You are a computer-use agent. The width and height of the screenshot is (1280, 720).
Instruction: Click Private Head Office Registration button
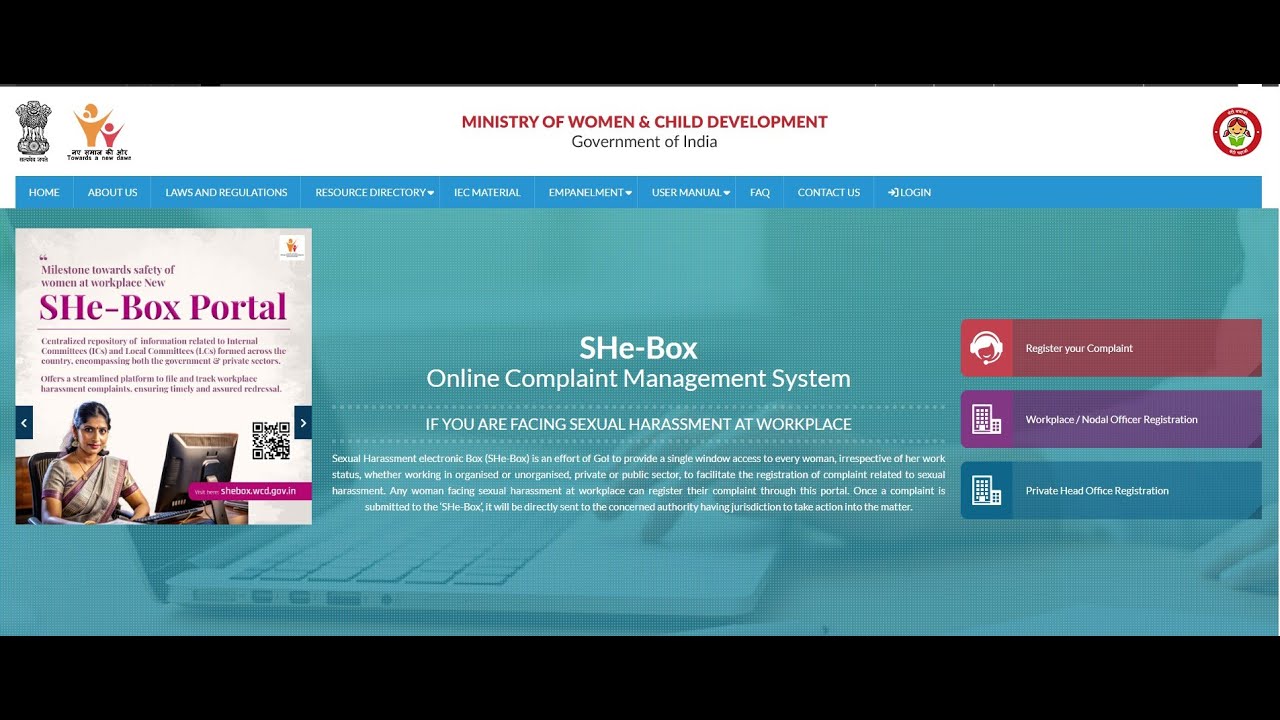pos(1111,490)
